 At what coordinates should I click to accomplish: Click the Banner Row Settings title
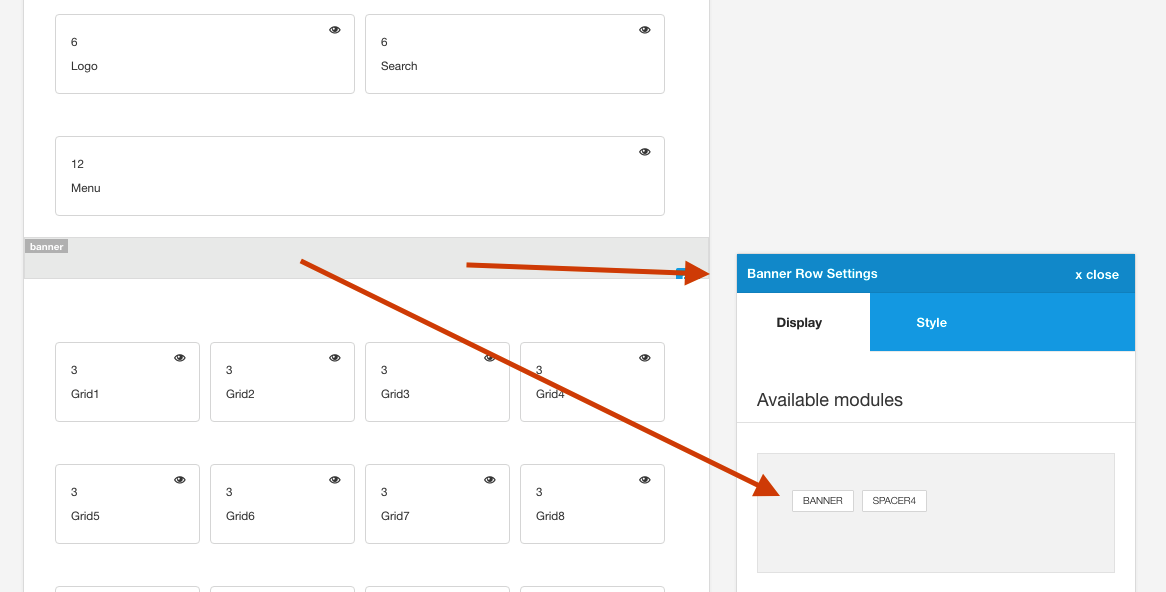812,274
